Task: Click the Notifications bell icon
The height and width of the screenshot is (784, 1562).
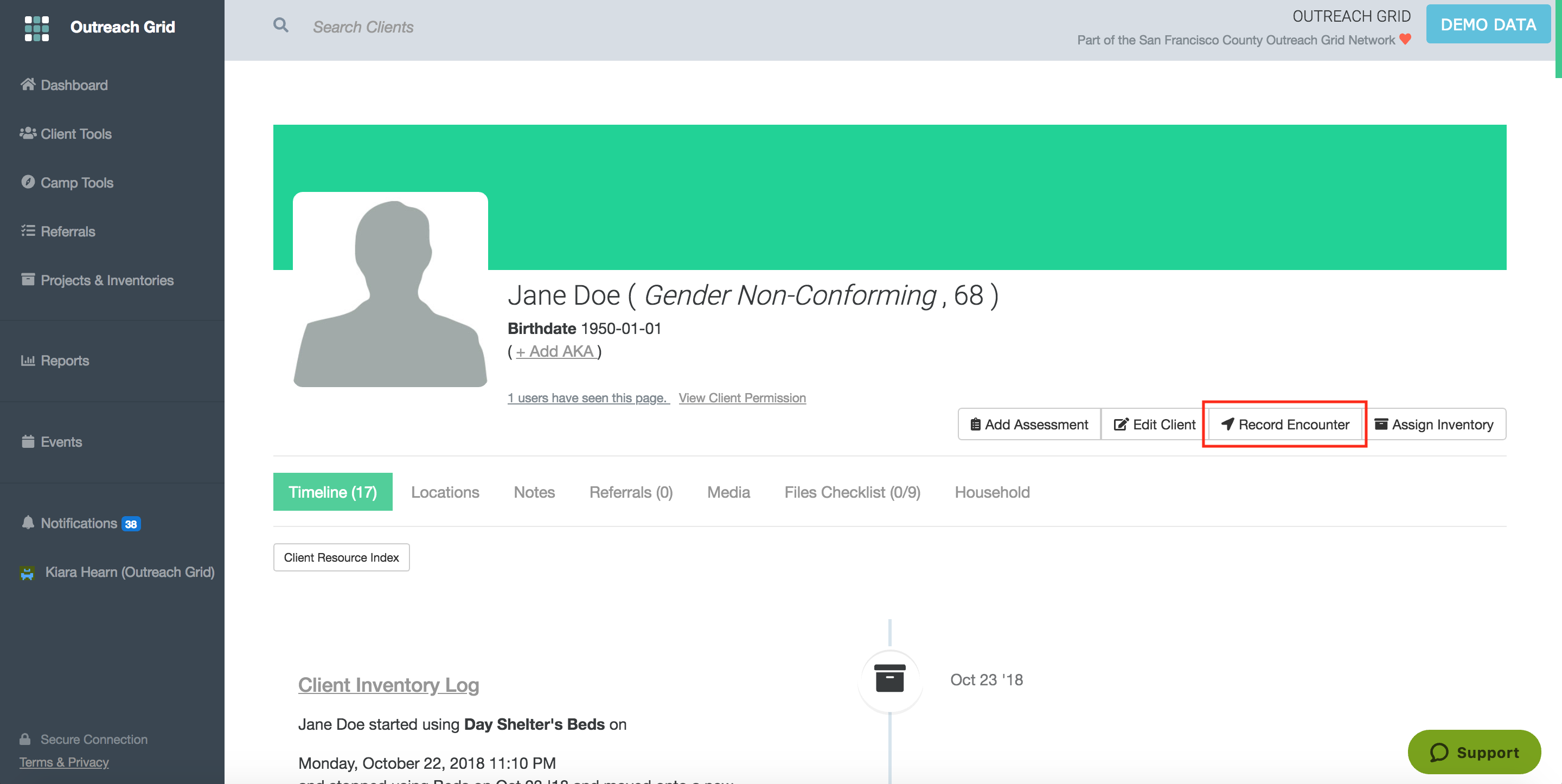Action: [x=28, y=523]
